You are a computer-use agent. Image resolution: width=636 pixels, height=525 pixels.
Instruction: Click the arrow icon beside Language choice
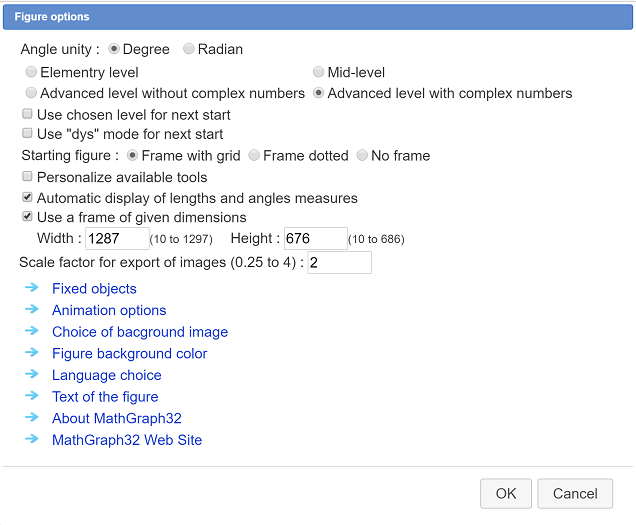pyautogui.click(x=32, y=374)
